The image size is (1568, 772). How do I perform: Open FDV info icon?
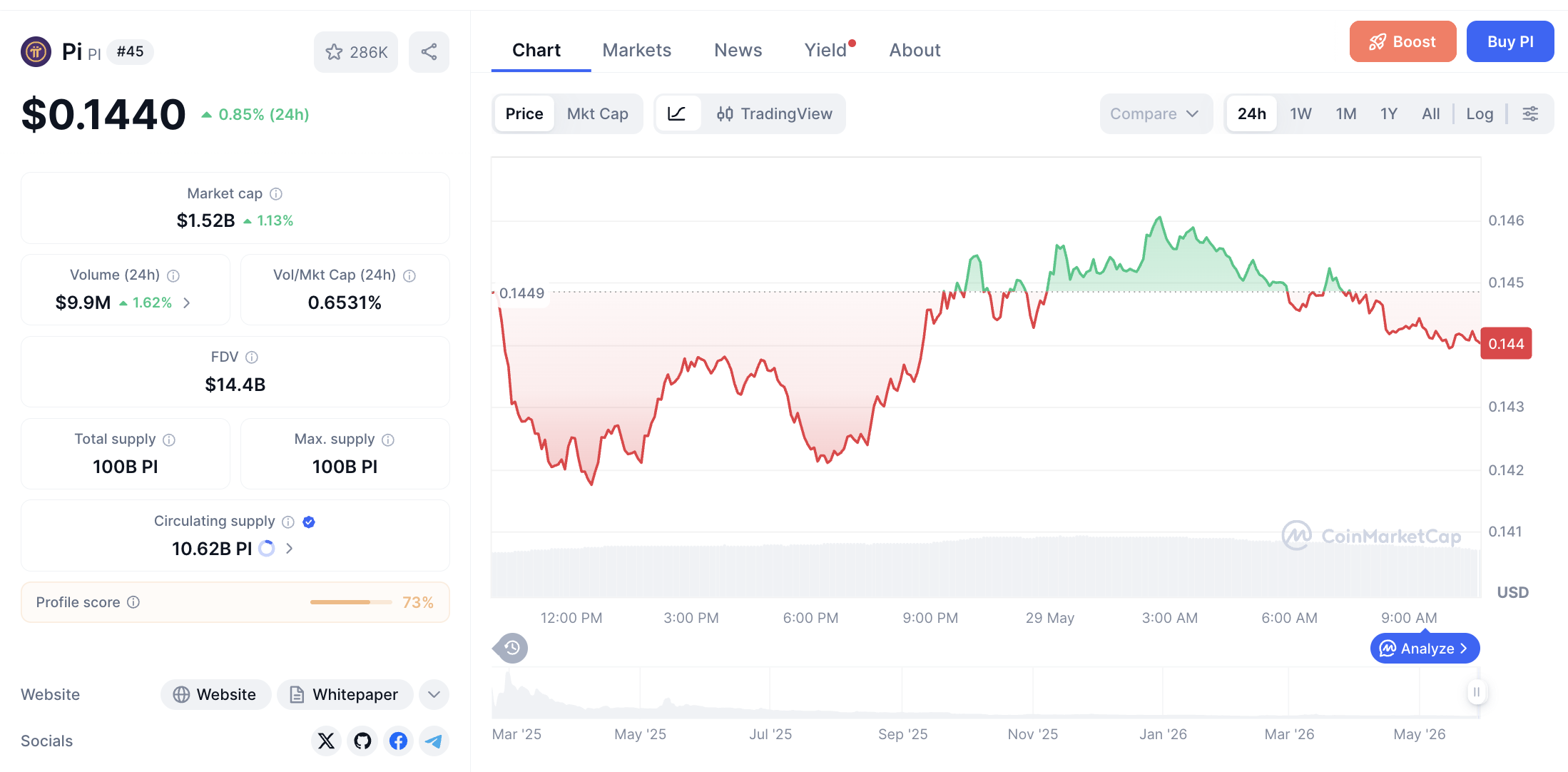[252, 357]
